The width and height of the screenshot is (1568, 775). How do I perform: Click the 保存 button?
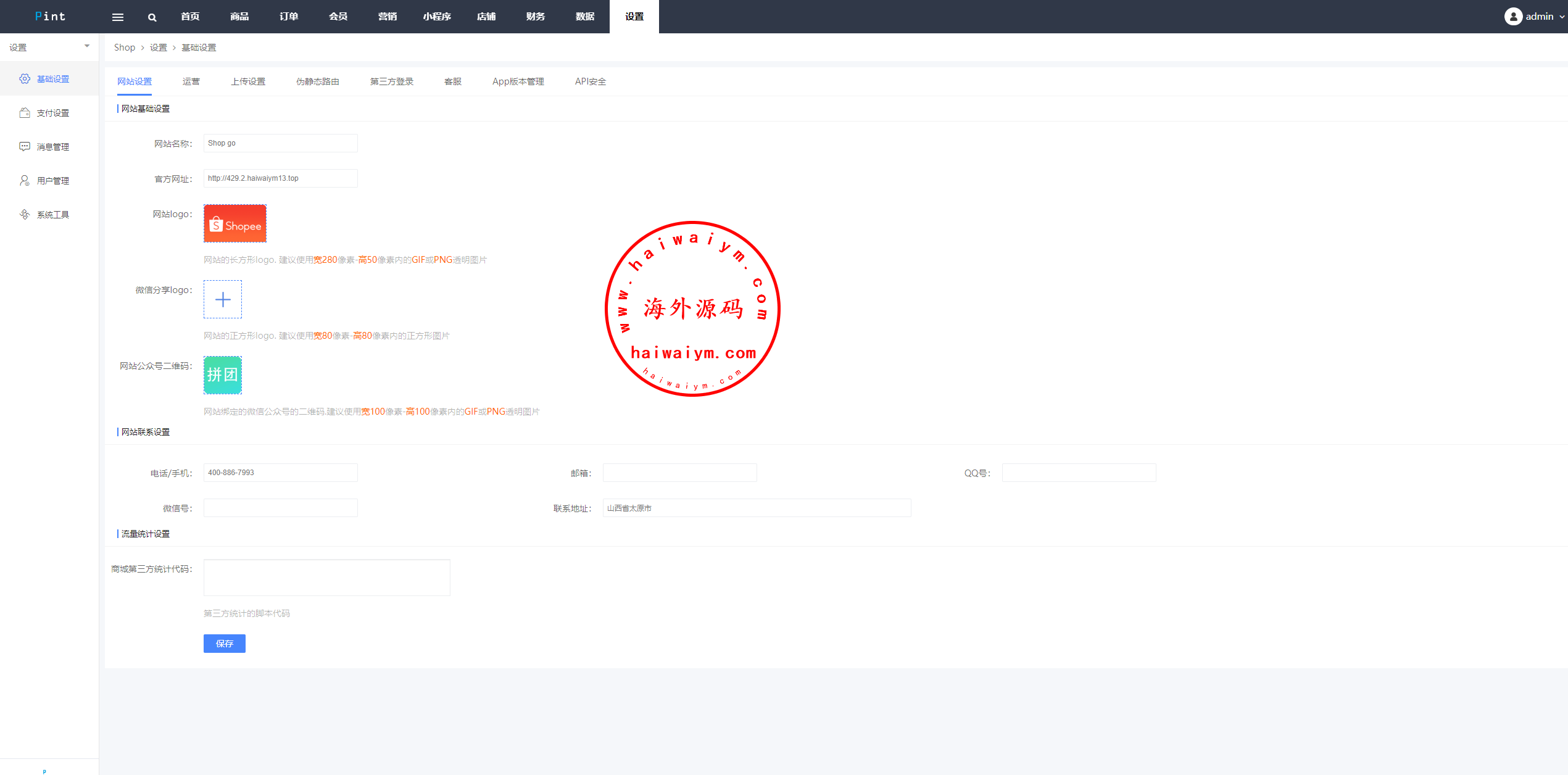point(225,644)
